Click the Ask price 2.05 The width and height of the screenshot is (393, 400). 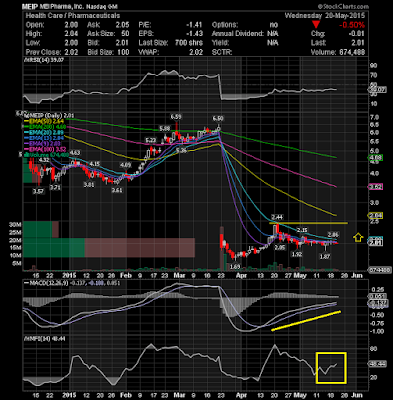[122, 25]
